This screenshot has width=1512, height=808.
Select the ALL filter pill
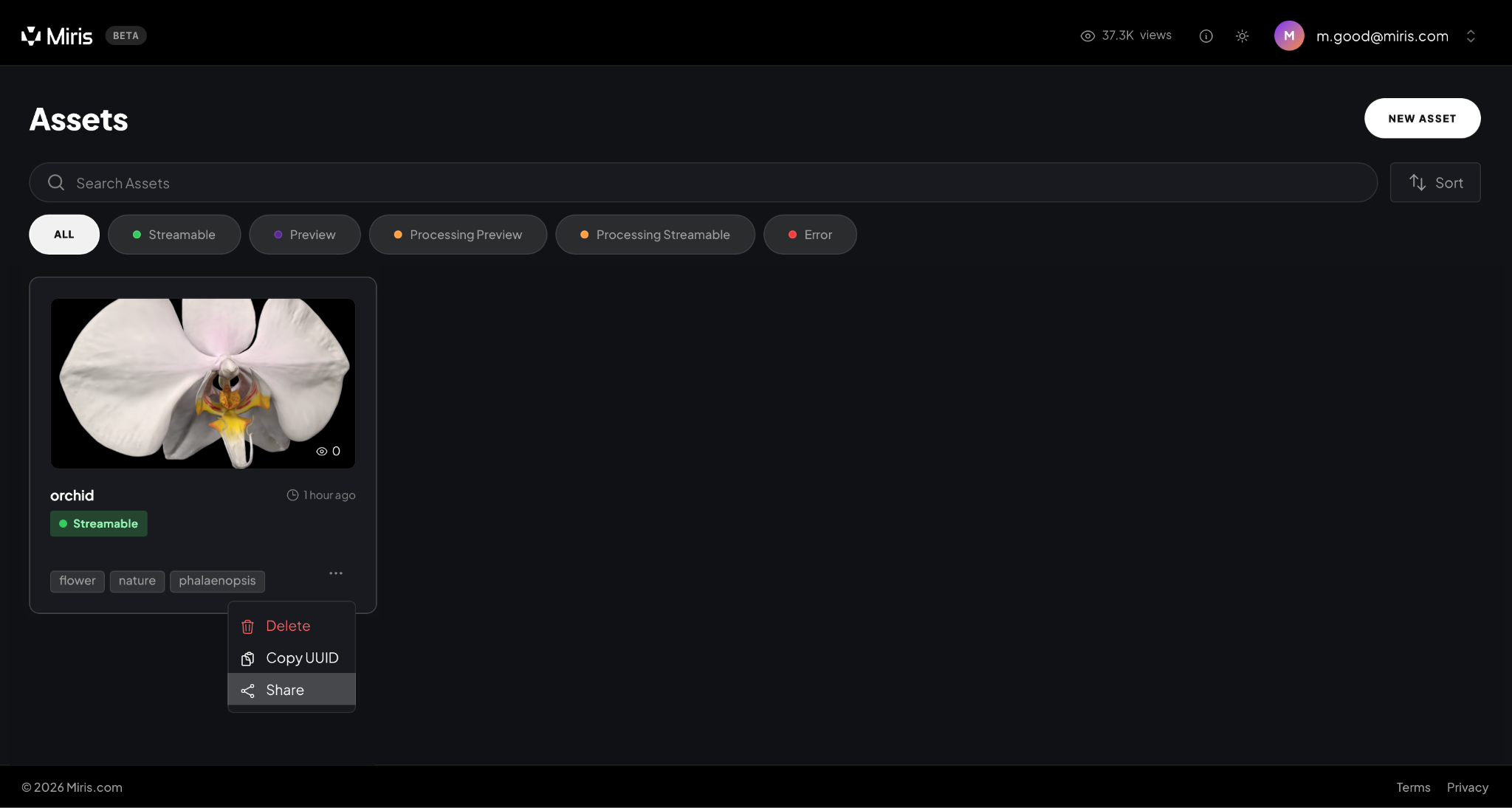pyautogui.click(x=64, y=235)
